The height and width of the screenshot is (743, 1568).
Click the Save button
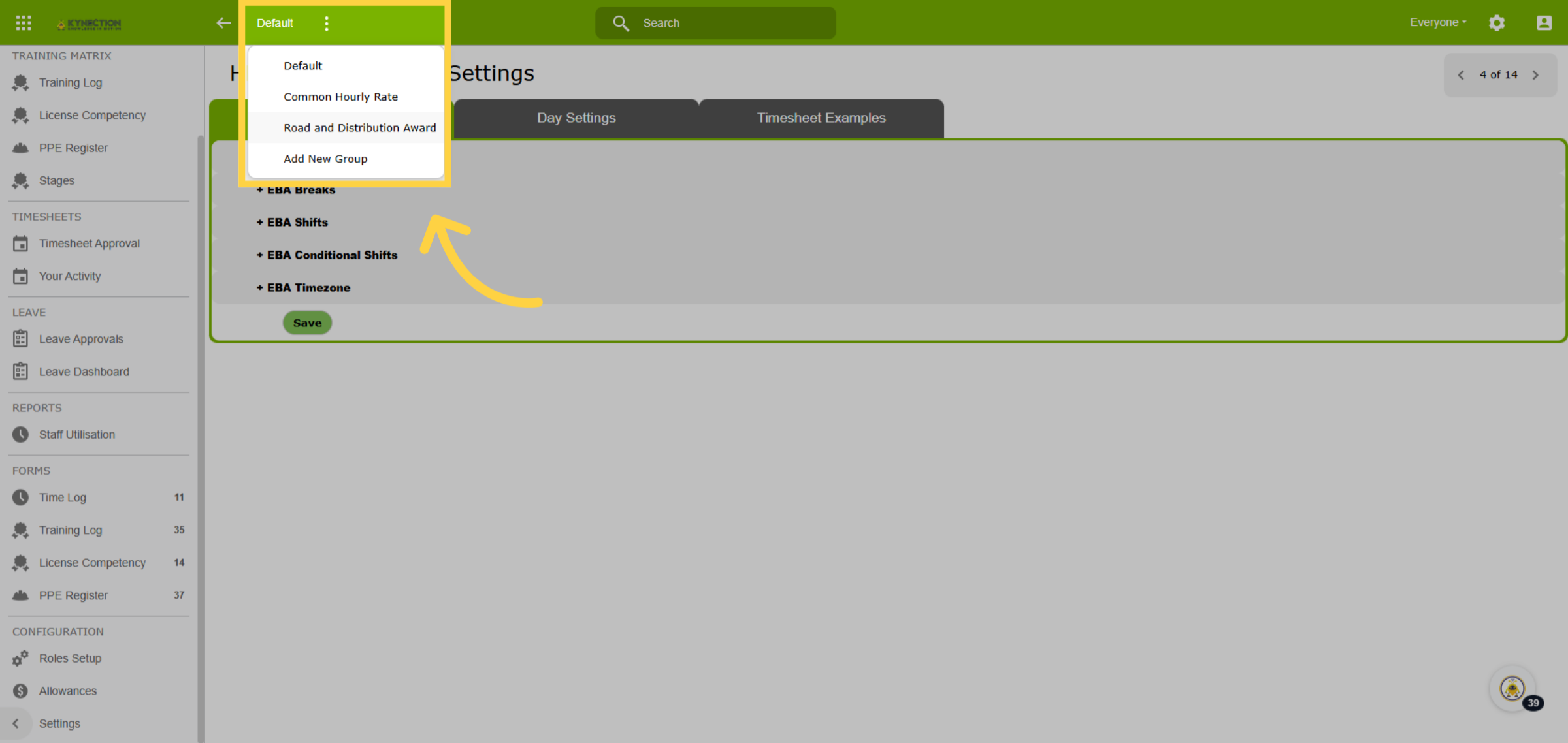(307, 323)
